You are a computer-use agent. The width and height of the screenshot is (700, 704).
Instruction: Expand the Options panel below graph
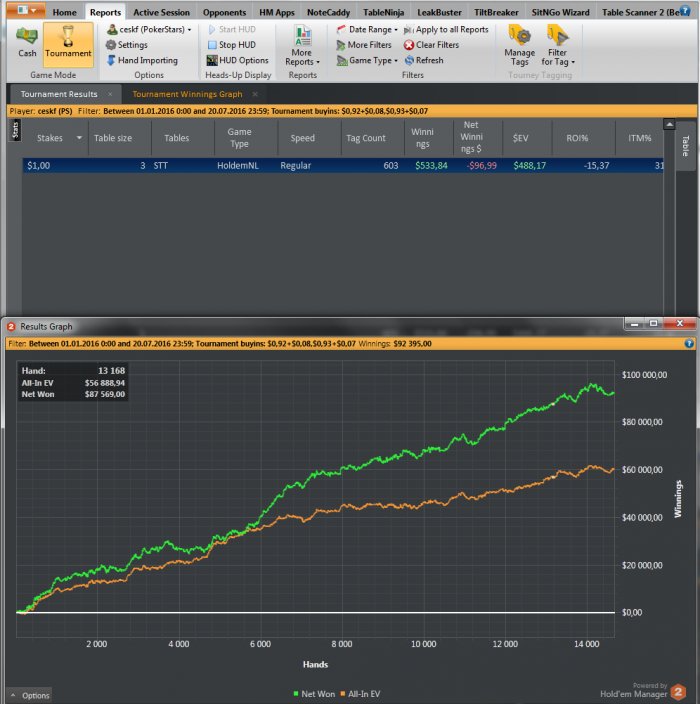click(30, 695)
